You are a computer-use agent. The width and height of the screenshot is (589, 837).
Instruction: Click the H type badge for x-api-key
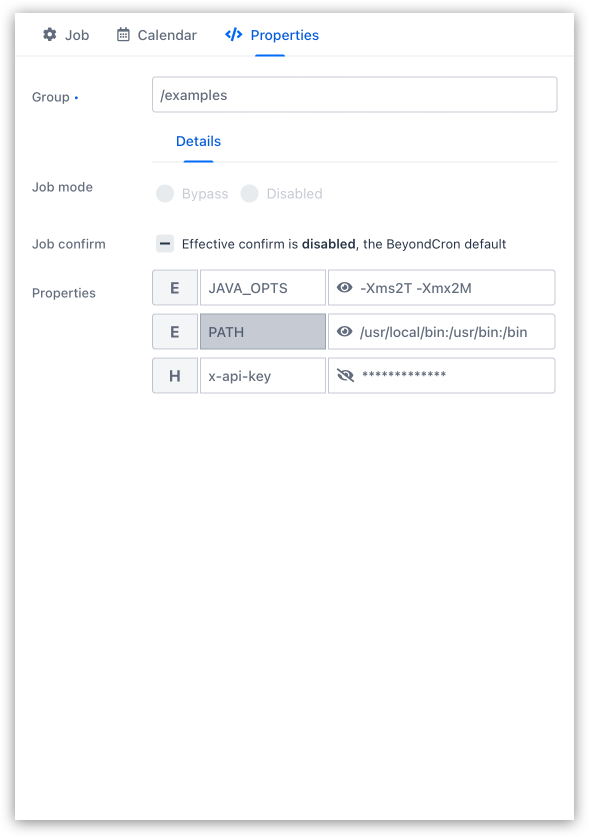coord(175,376)
